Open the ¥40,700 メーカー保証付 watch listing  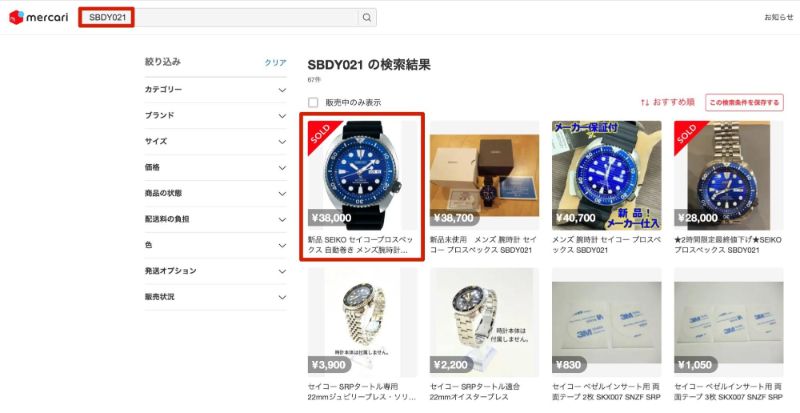point(607,188)
